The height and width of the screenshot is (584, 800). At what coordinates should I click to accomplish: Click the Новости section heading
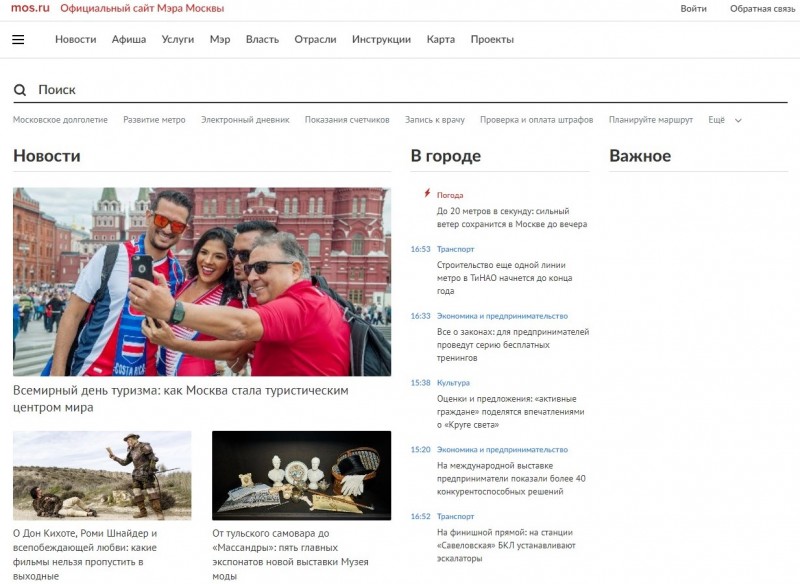pos(47,156)
